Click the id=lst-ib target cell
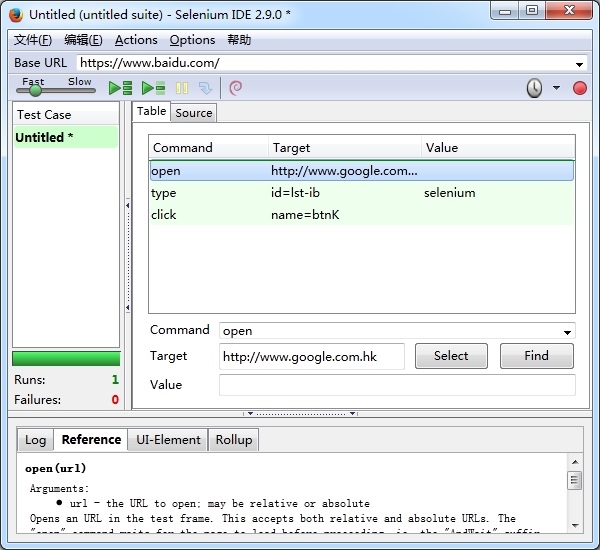This screenshot has height=550, width=600. 295,193
